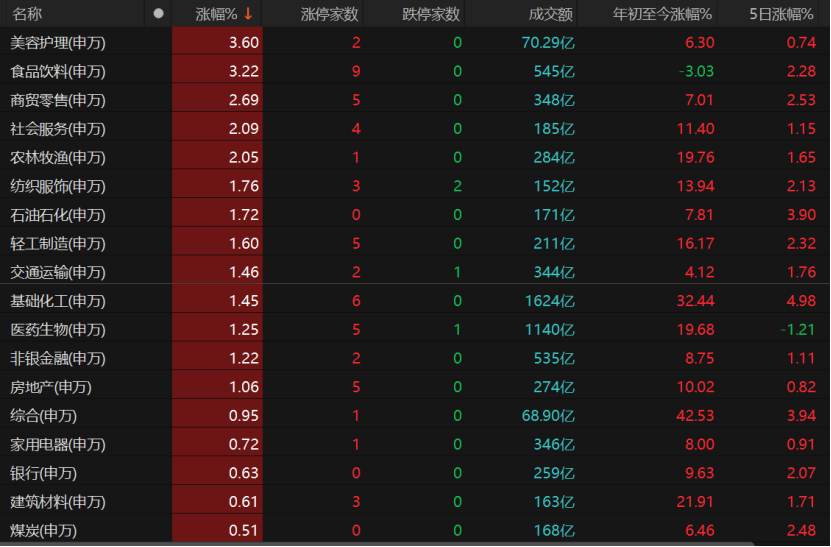
Task: Sort by 涨幅% column header
Action: tap(217, 14)
